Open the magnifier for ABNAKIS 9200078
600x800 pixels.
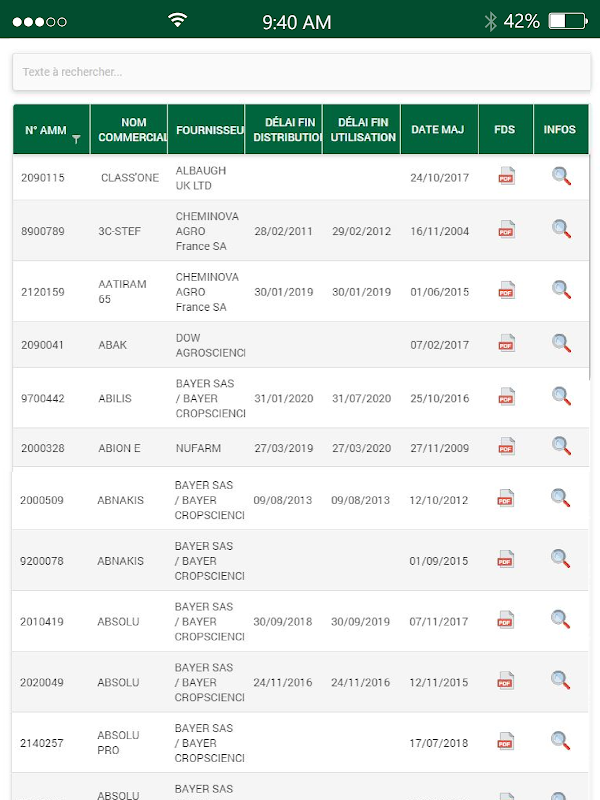click(560, 559)
